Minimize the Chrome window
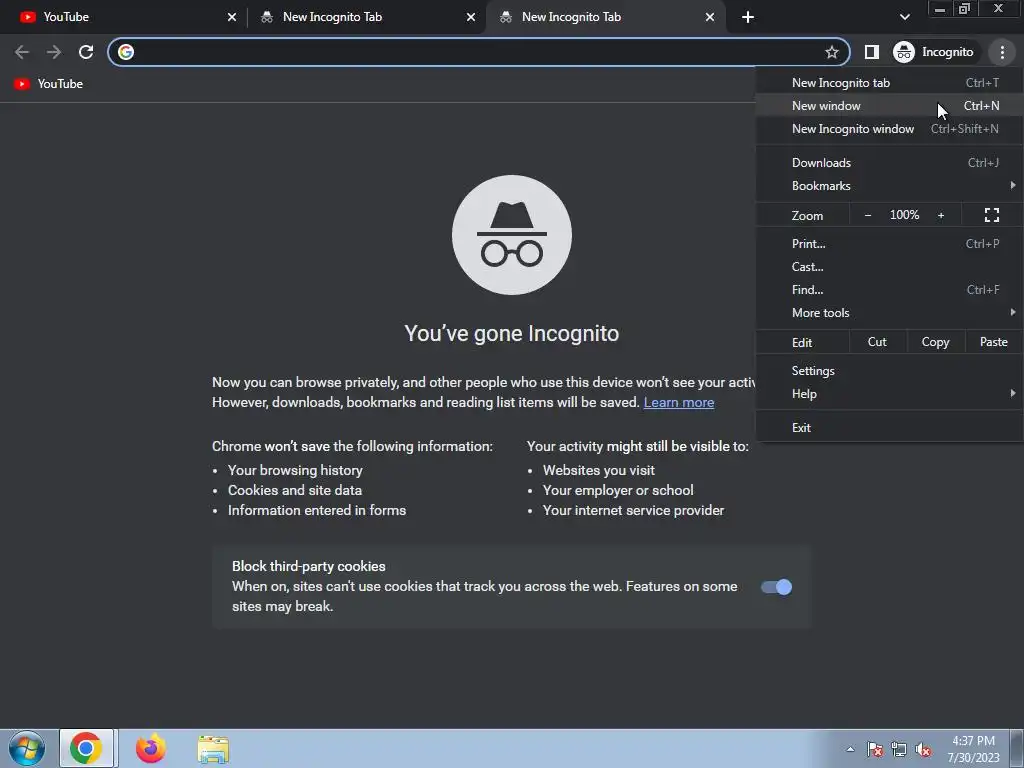 (x=940, y=9)
